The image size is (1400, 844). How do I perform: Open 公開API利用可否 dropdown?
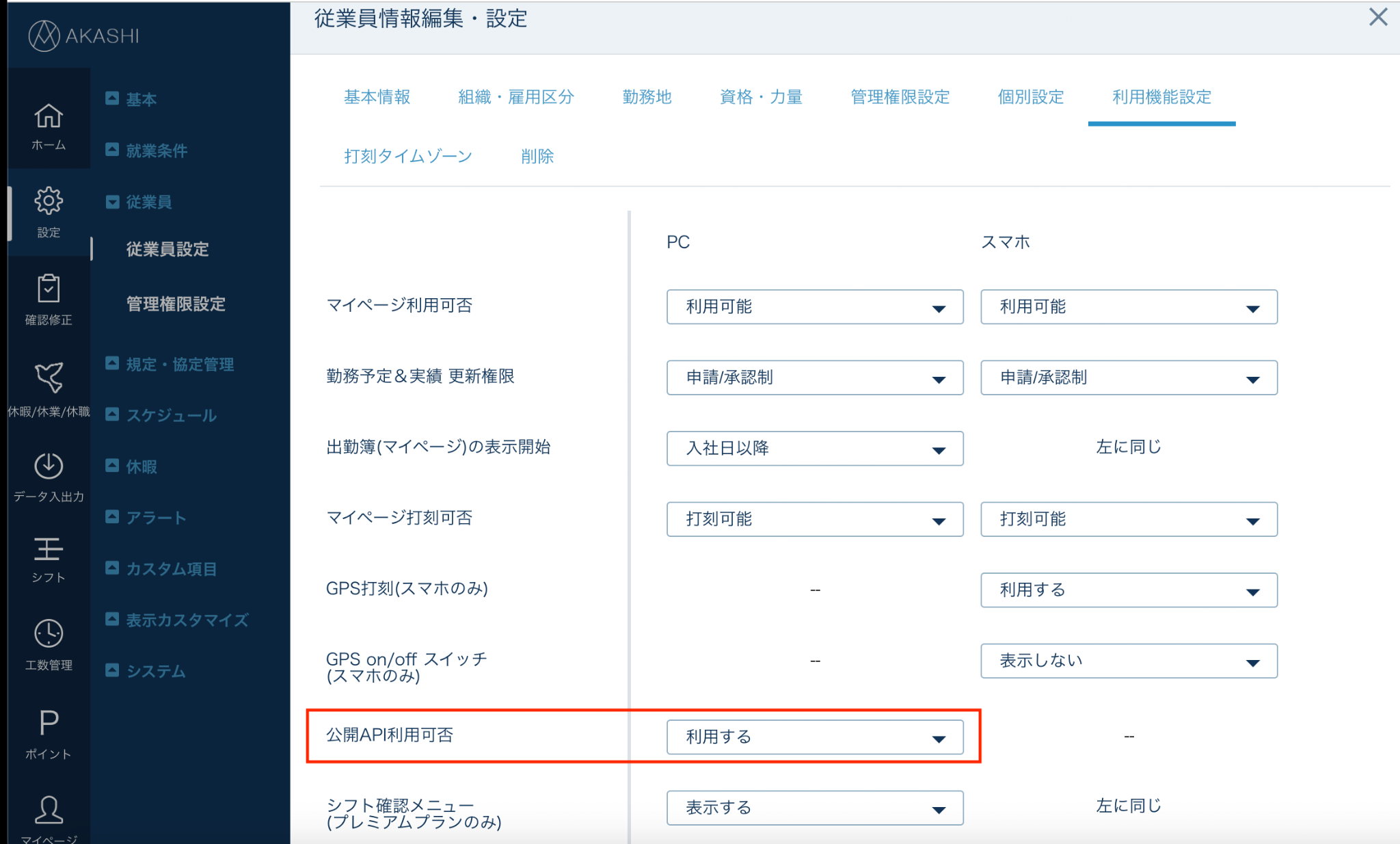pyautogui.click(x=815, y=737)
